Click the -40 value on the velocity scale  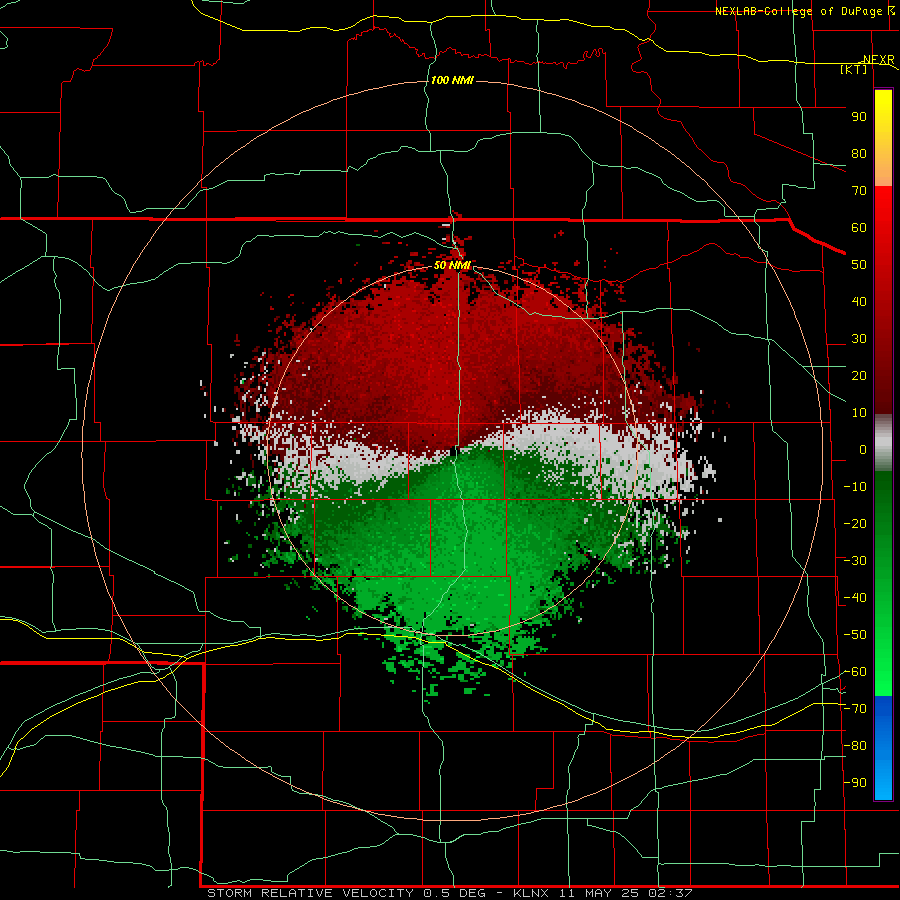855,598
